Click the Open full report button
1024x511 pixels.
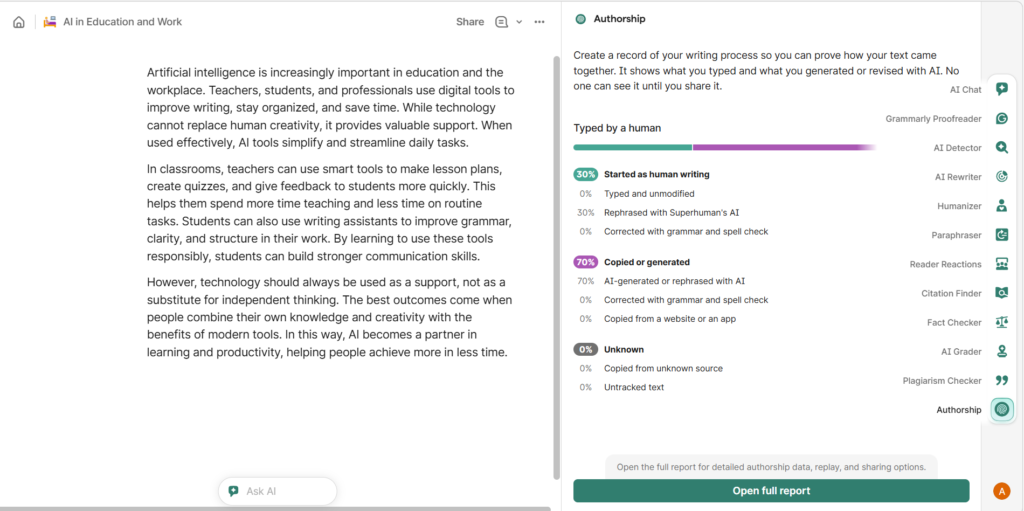[771, 491]
